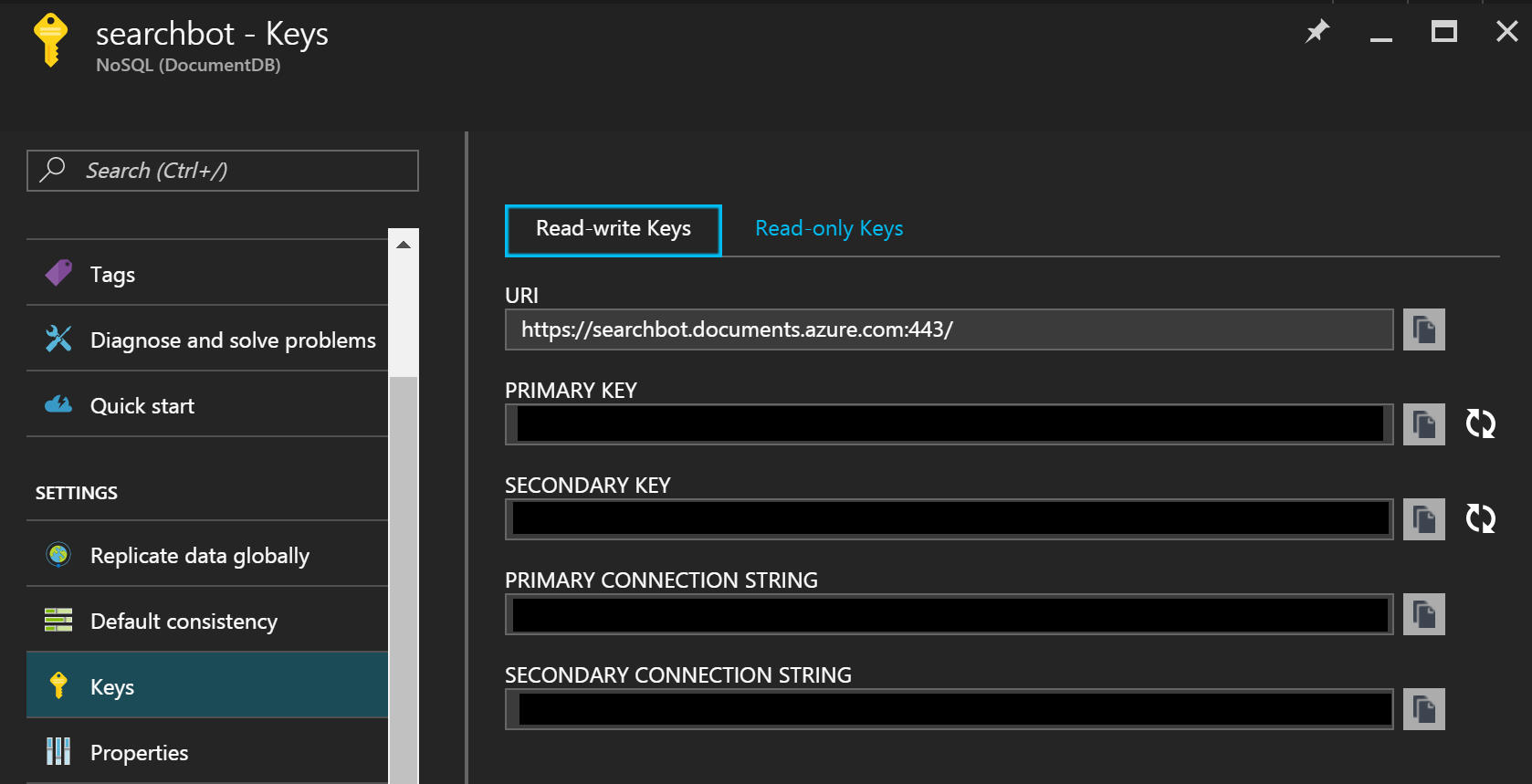Click the Properties sliders icon

[58, 751]
